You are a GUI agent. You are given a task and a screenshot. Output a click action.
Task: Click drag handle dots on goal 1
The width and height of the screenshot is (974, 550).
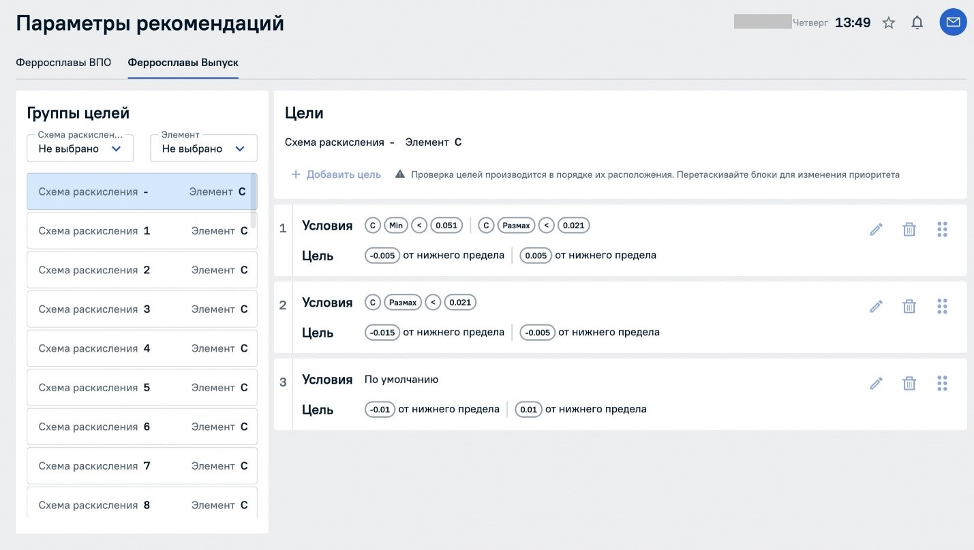[x=942, y=229]
